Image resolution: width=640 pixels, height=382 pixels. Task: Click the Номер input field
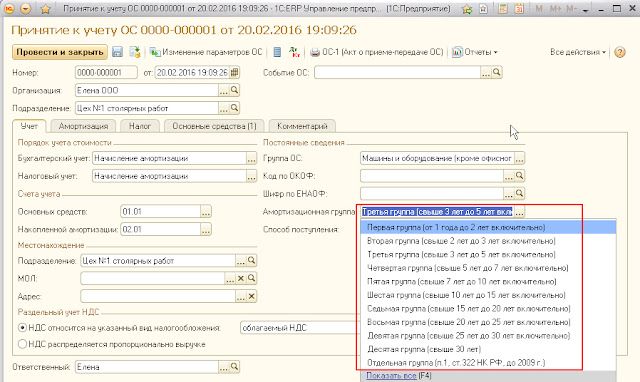106,73
